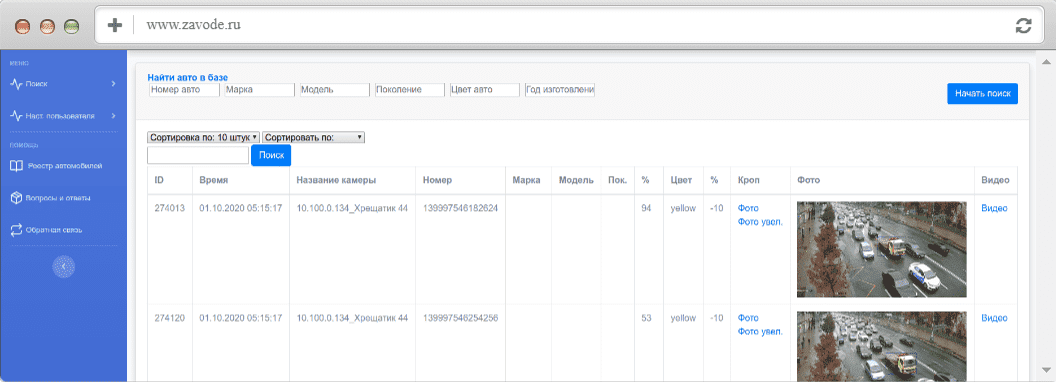1056x382 pixels.
Task: Open Фото link for row 274013
Action: 748,208
